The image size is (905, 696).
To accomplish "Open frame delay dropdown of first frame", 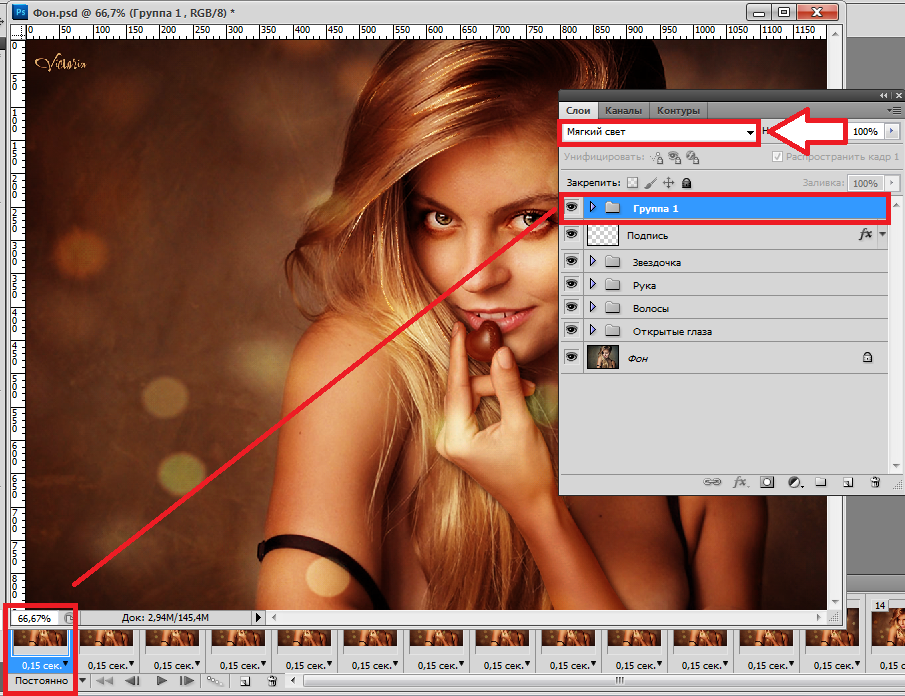I will click(65, 664).
